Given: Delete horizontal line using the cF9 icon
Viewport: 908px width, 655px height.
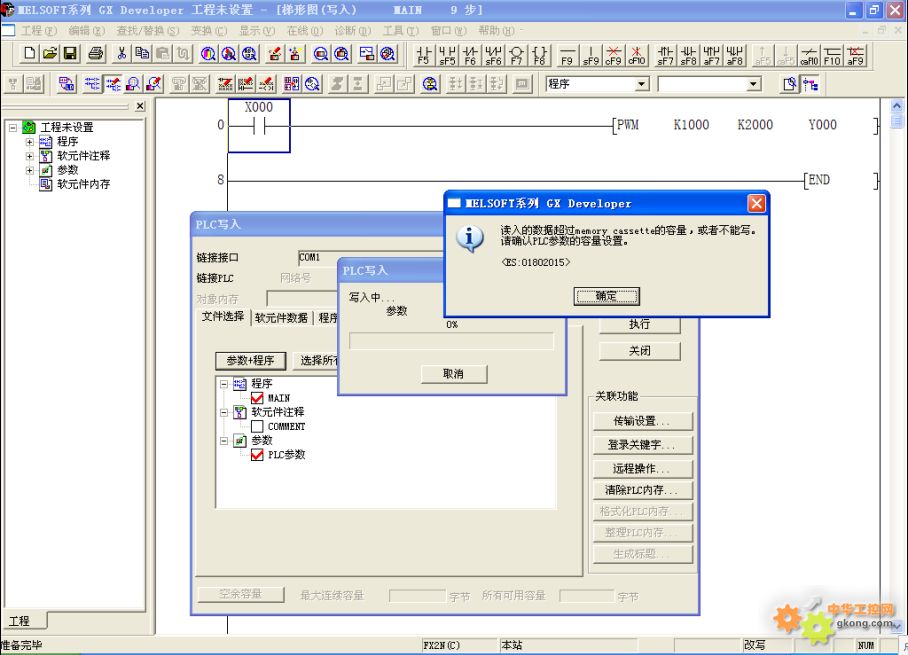Looking at the screenshot, I should [613, 56].
